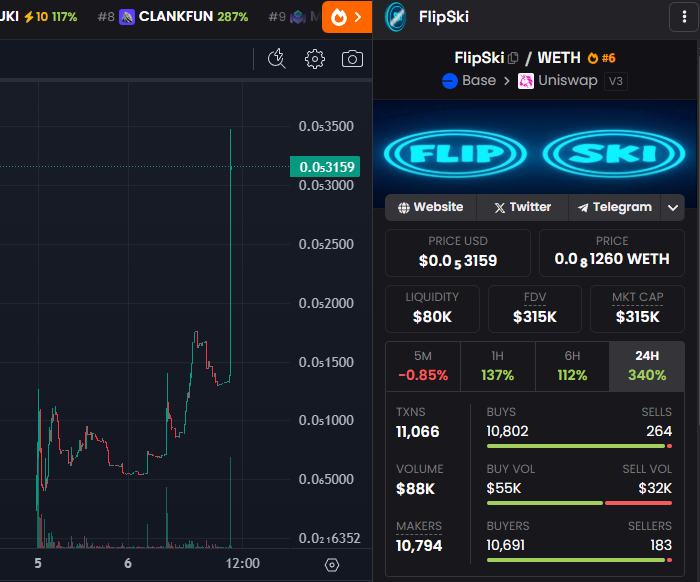Click the buys versus sells ratio bar
The width and height of the screenshot is (700, 582).
tap(579, 446)
